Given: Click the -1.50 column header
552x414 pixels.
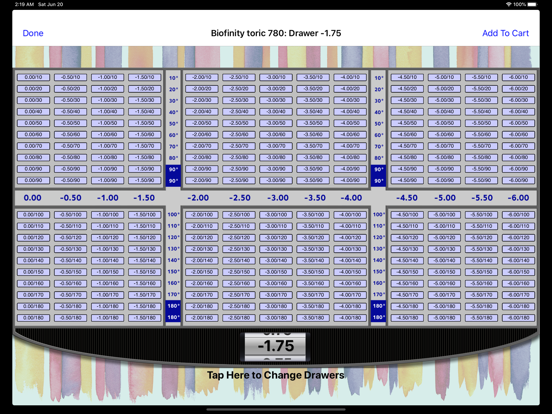Looking at the screenshot, I should 144,198.
